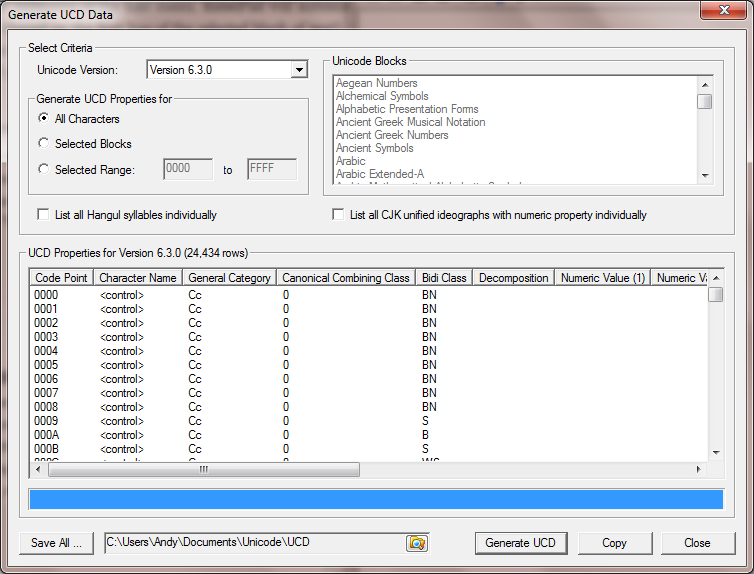Screen dimensions: 754x574
Task: Click the General Category column header
Action: click(x=229, y=278)
